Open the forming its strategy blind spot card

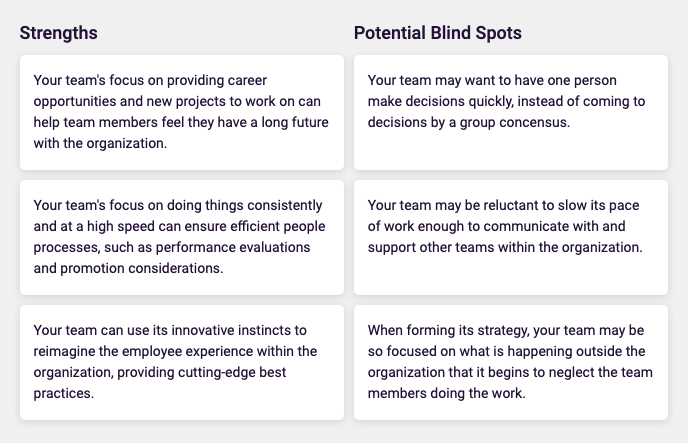[x=511, y=362]
